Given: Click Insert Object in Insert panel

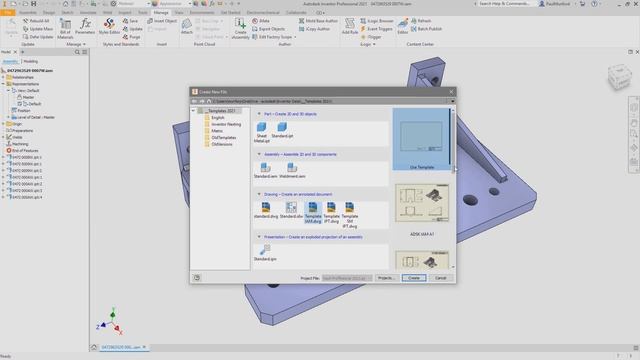Looking at the screenshot, I should point(162,21).
